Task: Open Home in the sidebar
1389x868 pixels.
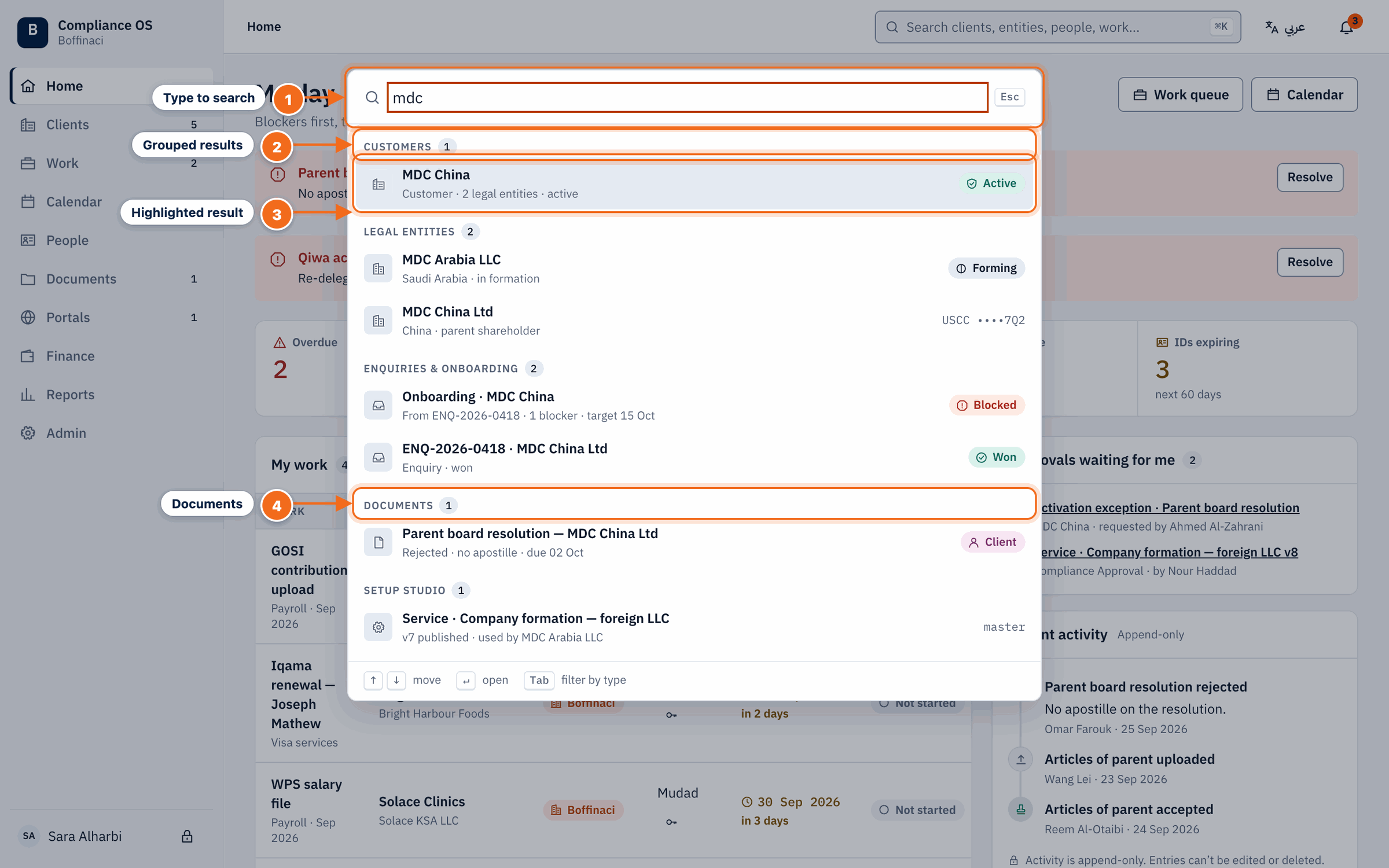Action: pos(111,86)
